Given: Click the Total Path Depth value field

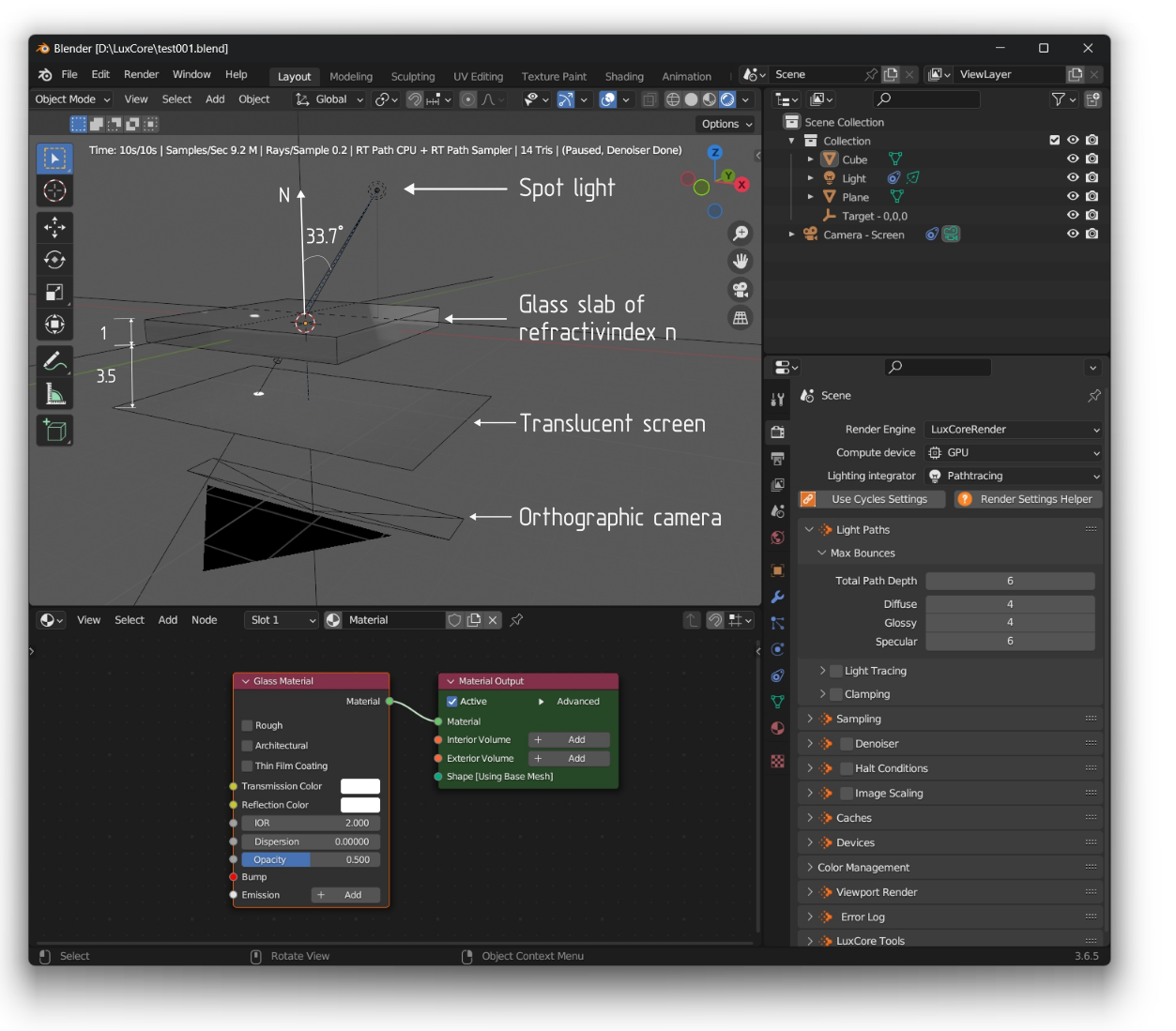Looking at the screenshot, I should [1010, 582].
